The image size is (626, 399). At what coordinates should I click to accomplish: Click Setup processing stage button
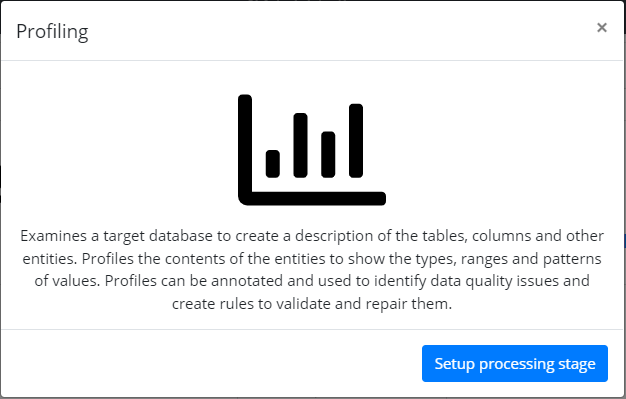click(x=515, y=363)
